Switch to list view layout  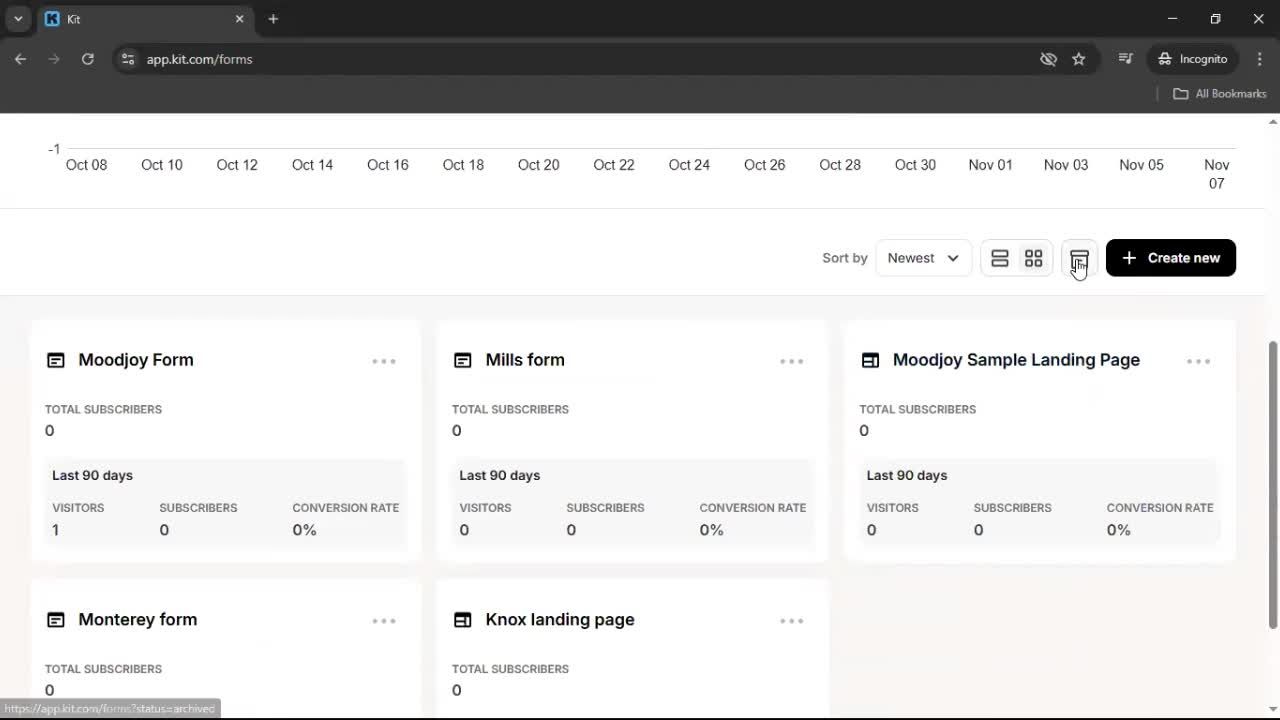pyautogui.click(x=1000, y=258)
